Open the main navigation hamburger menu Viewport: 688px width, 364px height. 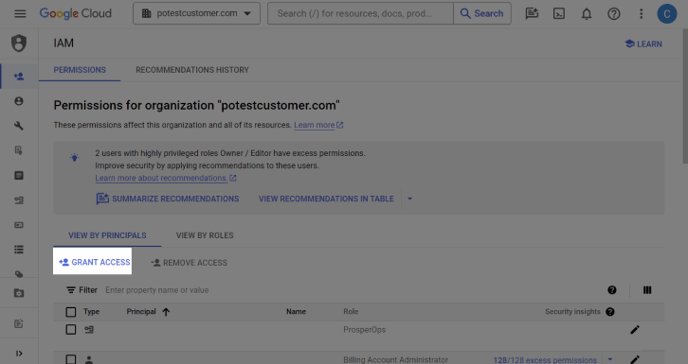[20, 14]
